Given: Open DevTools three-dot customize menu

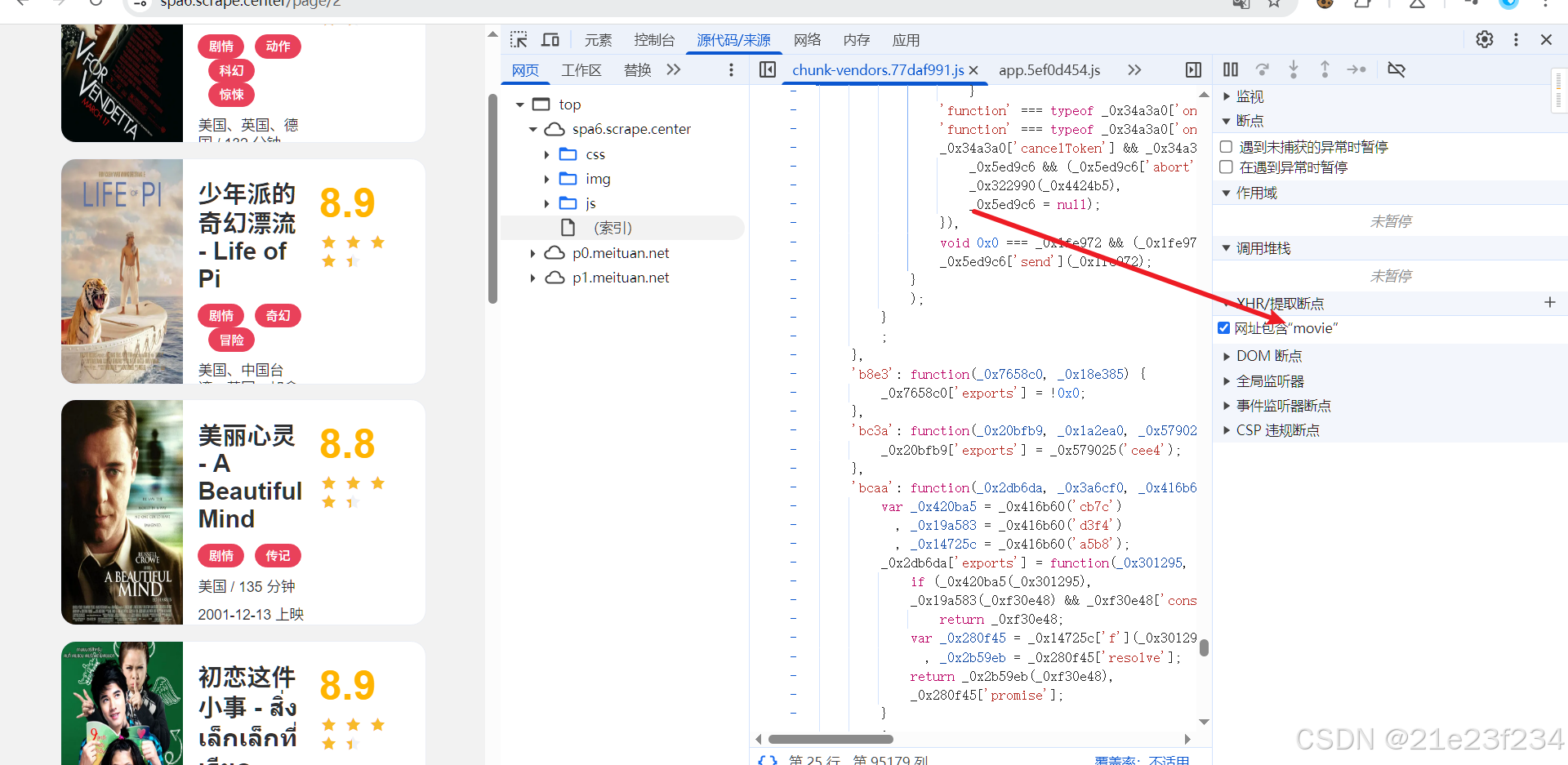Looking at the screenshot, I should (x=1516, y=39).
